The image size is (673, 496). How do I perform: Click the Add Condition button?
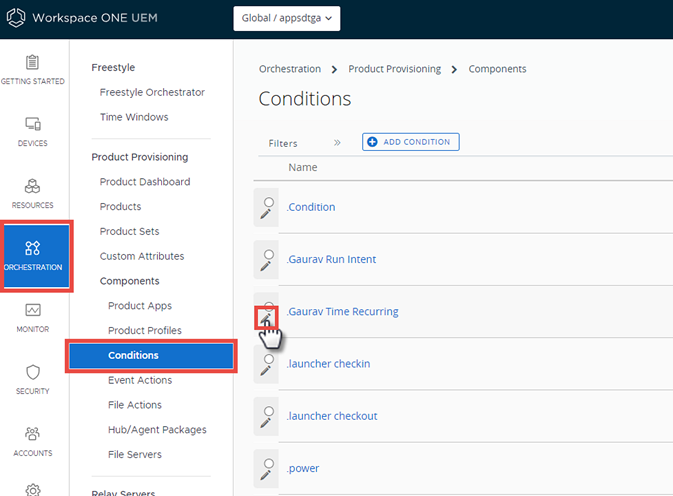(x=411, y=142)
